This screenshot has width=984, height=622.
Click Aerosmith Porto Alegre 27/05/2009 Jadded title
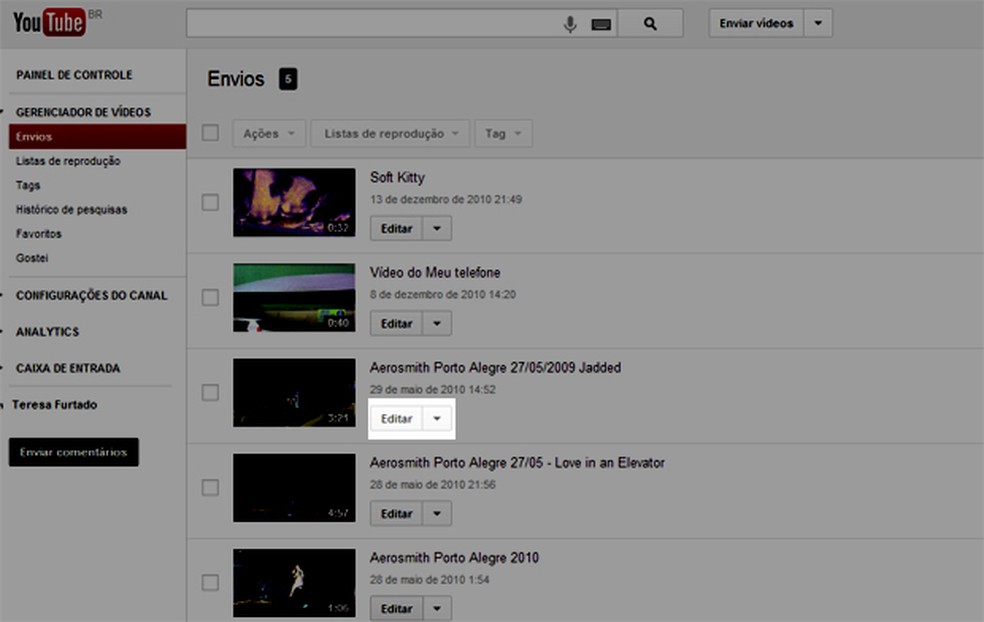pos(495,367)
